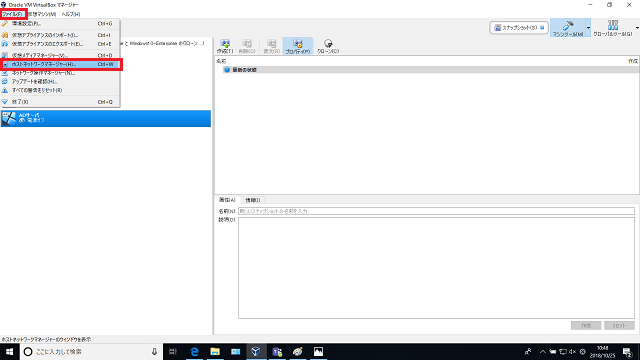The width and height of the screenshot is (640, 360).
Task: Expand the グローバルツール dropdown arrow
Action: coord(637,28)
